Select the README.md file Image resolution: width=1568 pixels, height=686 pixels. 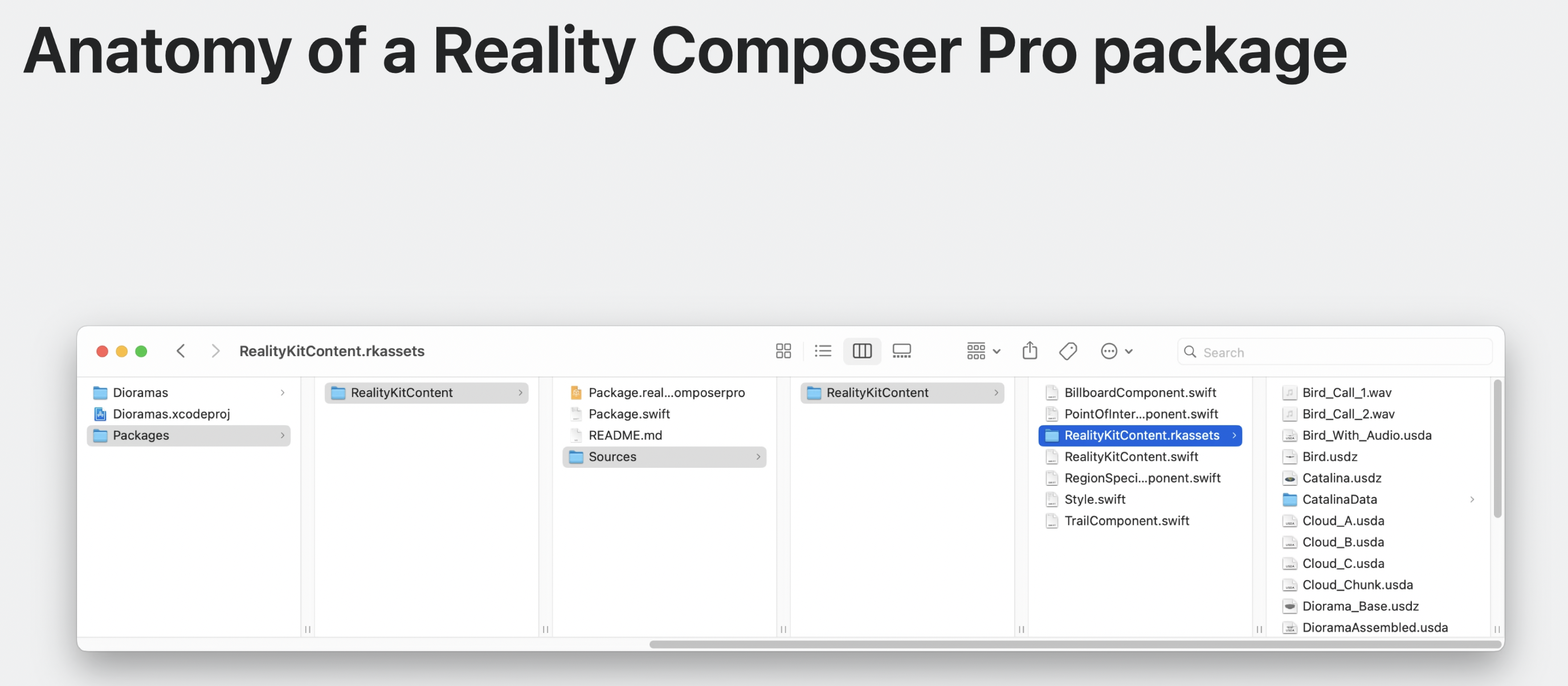click(624, 435)
